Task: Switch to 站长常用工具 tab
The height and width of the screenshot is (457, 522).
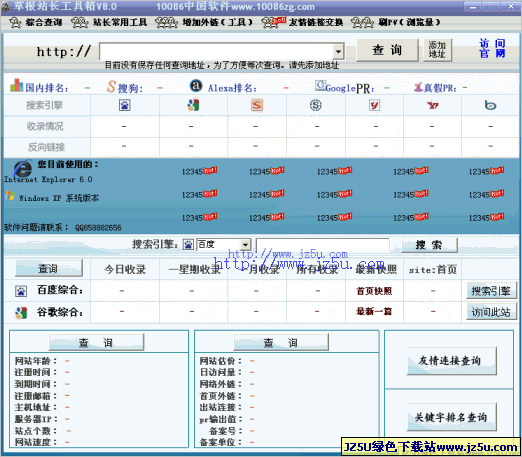Action: point(109,22)
